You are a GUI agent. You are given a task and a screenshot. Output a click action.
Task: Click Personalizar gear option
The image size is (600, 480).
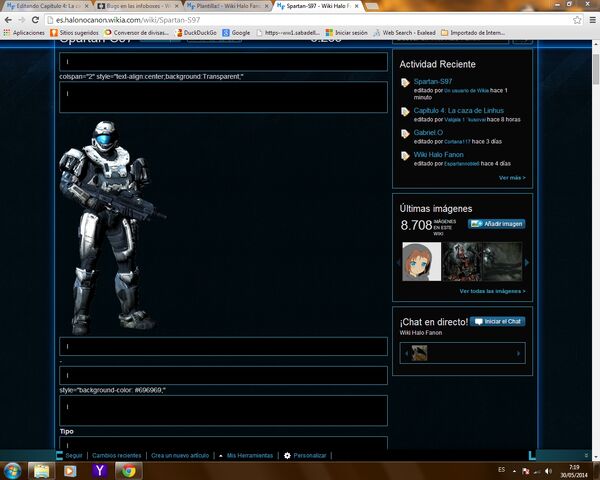305,456
